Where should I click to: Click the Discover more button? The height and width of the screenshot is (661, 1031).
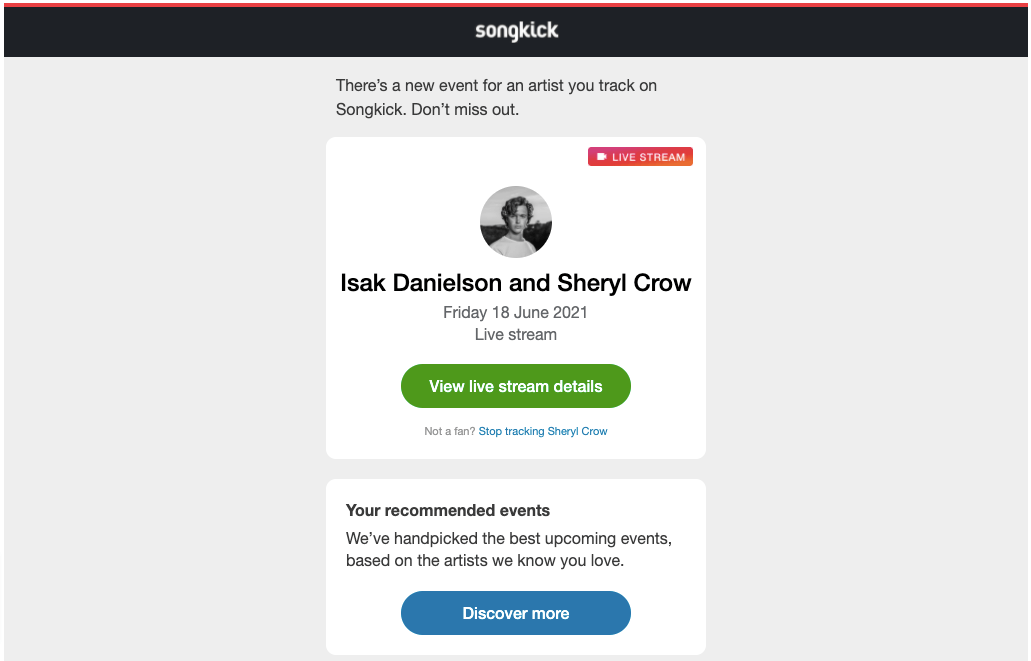[x=515, y=613]
